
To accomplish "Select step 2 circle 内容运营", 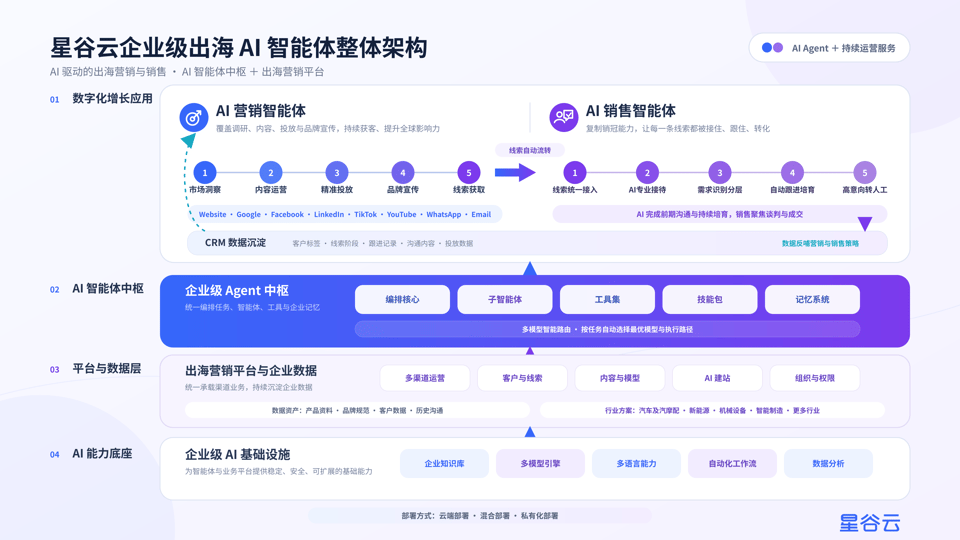I will [x=271, y=173].
